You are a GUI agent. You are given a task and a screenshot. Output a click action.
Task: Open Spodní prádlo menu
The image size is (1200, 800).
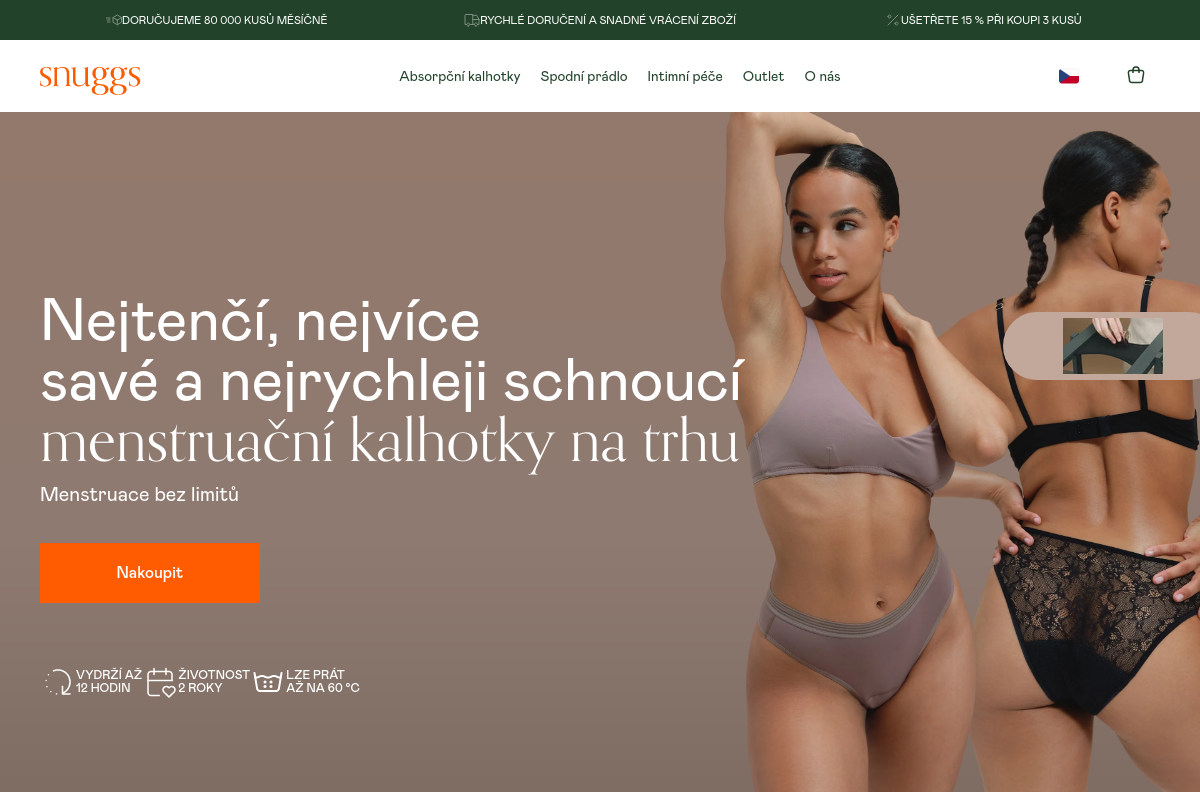pyautogui.click(x=584, y=76)
